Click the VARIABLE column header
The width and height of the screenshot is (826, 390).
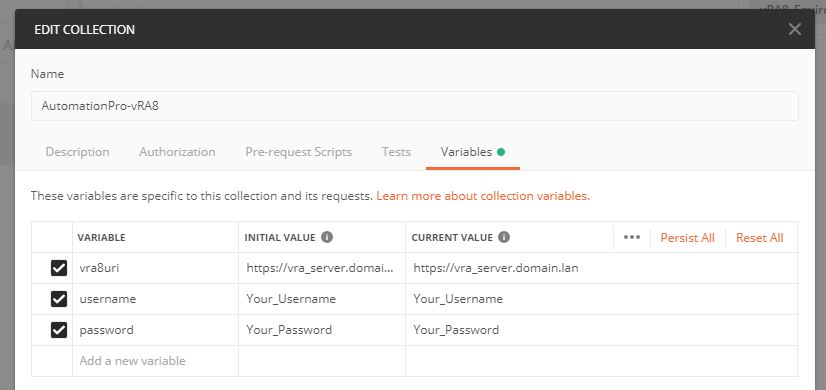click(101, 238)
